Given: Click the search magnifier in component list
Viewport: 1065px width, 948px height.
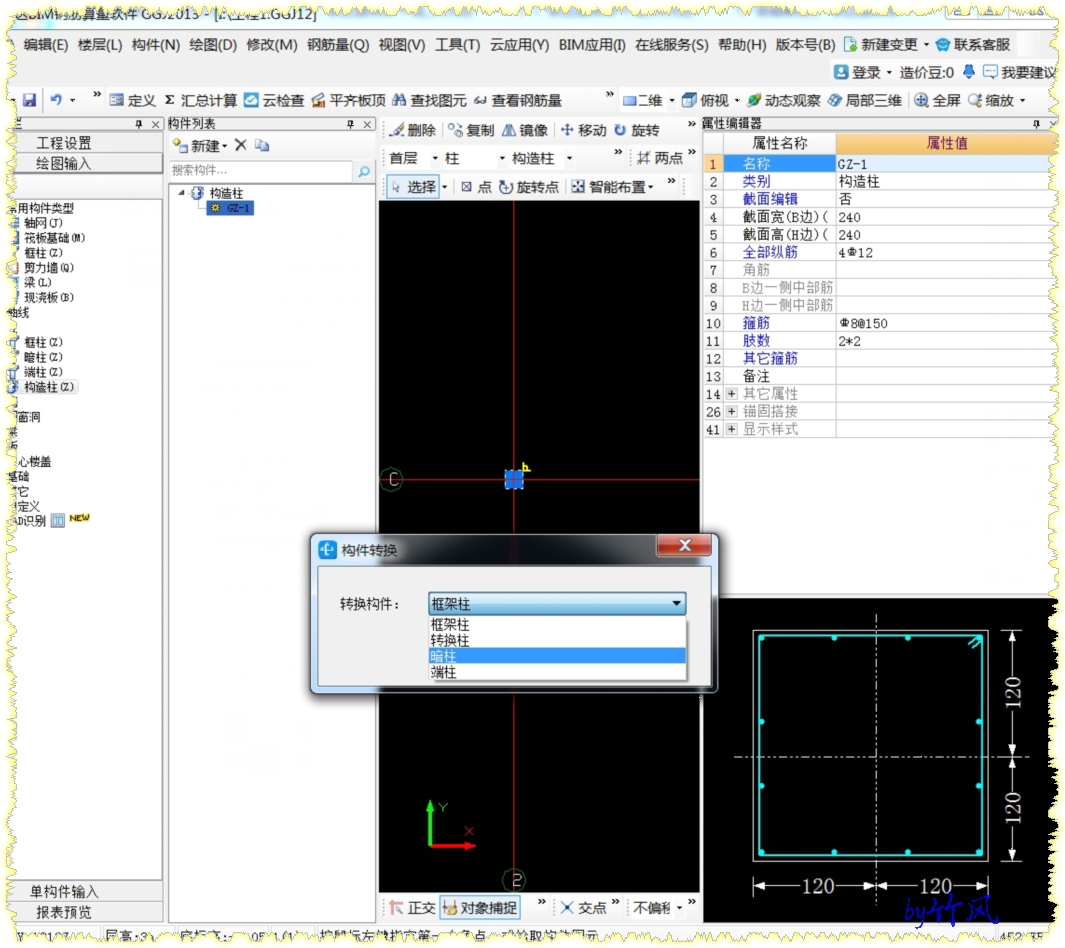Looking at the screenshot, I should (x=363, y=171).
